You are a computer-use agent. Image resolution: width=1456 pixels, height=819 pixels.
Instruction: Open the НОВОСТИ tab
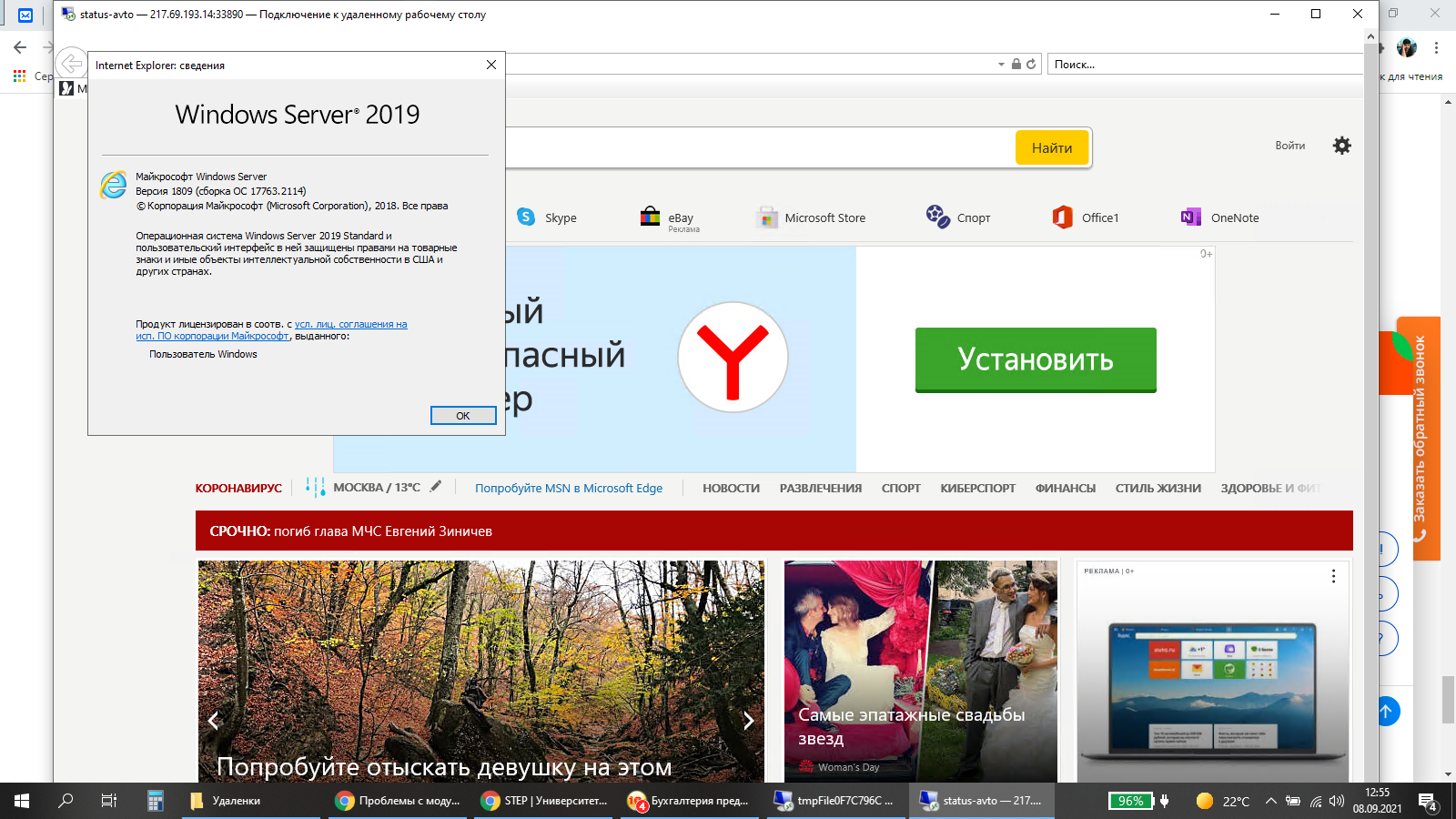pyautogui.click(x=731, y=488)
